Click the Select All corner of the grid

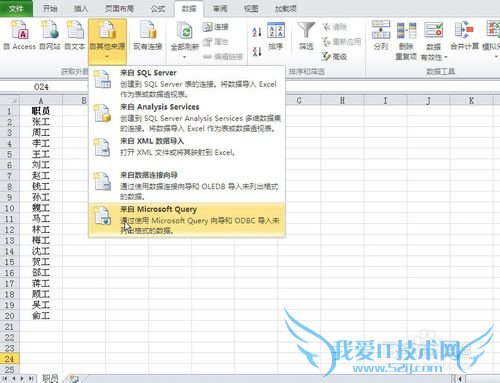pos(10,100)
